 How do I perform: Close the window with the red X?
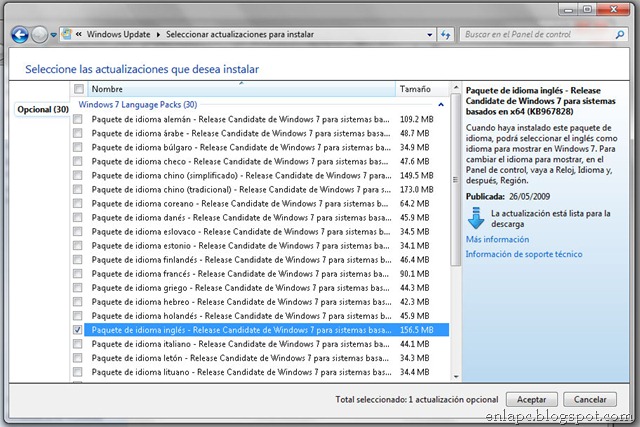pyautogui.click(x=613, y=9)
